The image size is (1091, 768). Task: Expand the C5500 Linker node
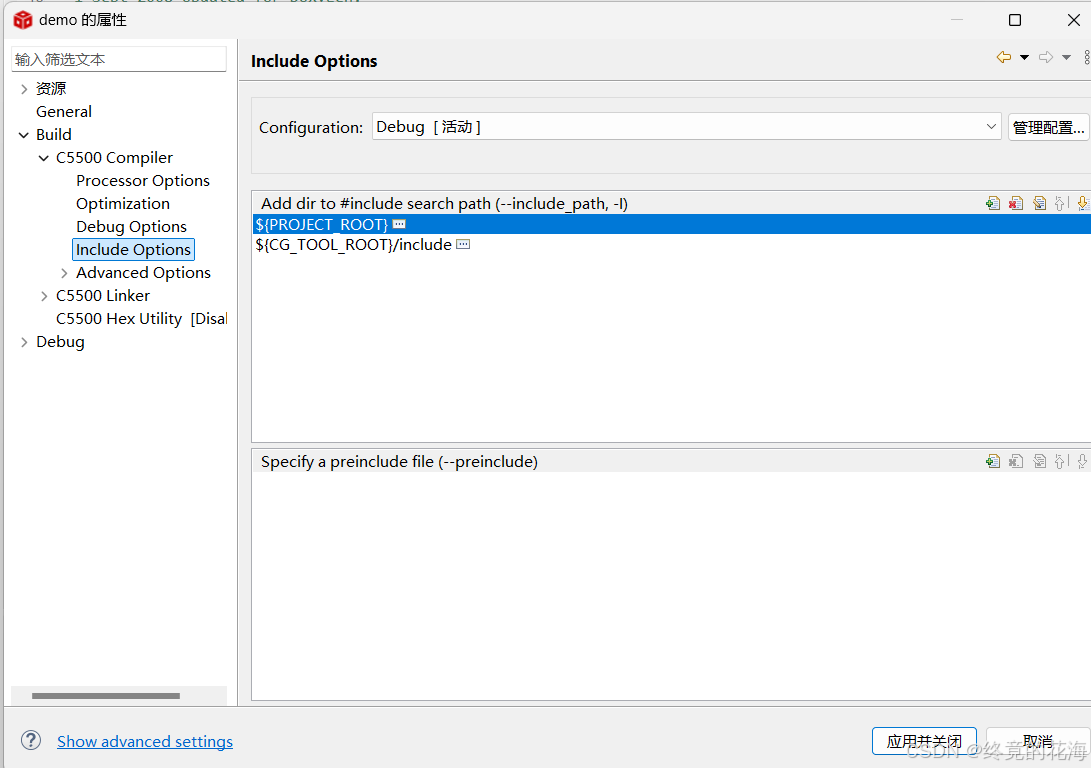click(x=44, y=296)
